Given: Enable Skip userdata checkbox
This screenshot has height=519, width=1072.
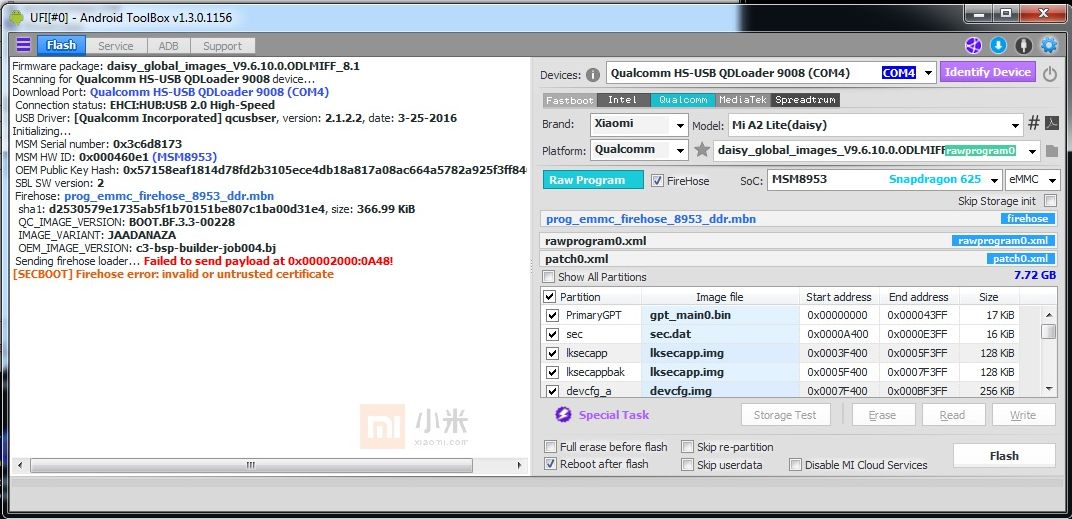Looking at the screenshot, I should (688, 464).
